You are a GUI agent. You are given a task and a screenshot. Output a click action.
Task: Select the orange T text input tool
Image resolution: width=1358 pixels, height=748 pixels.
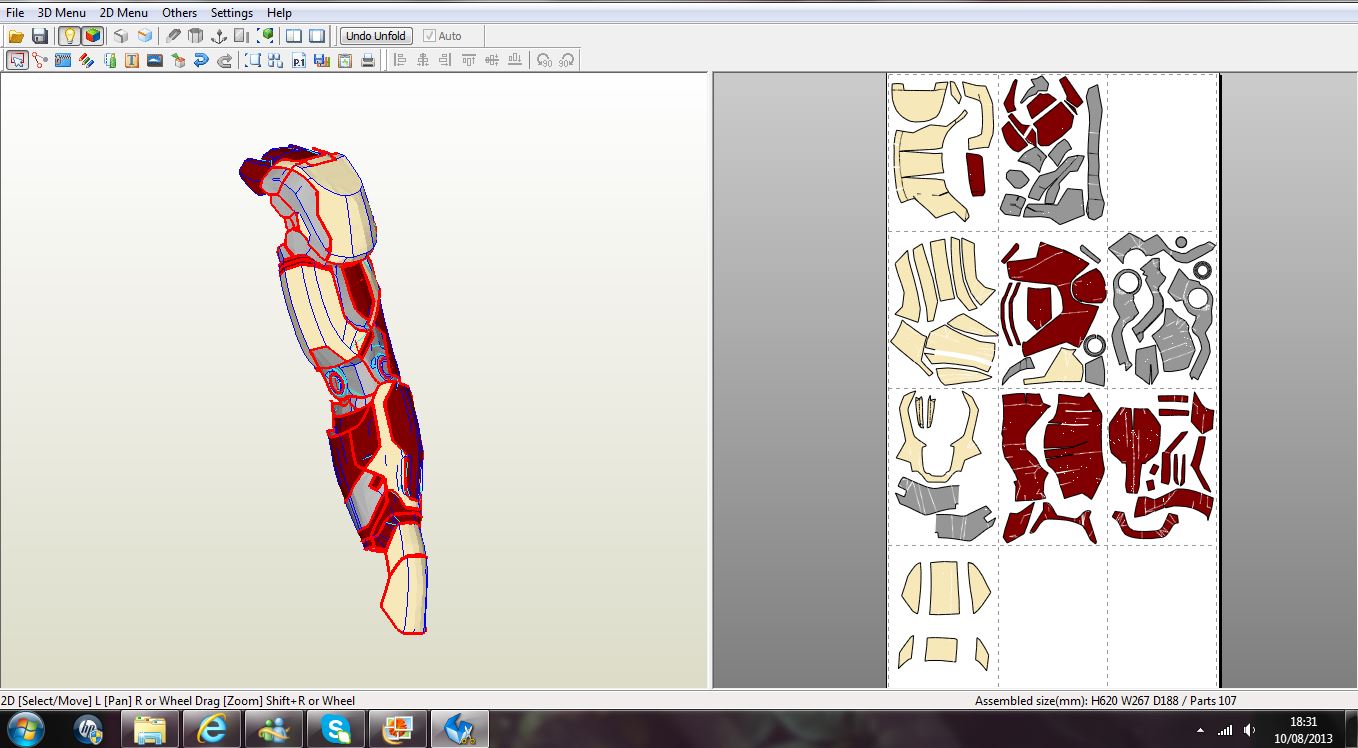132,60
